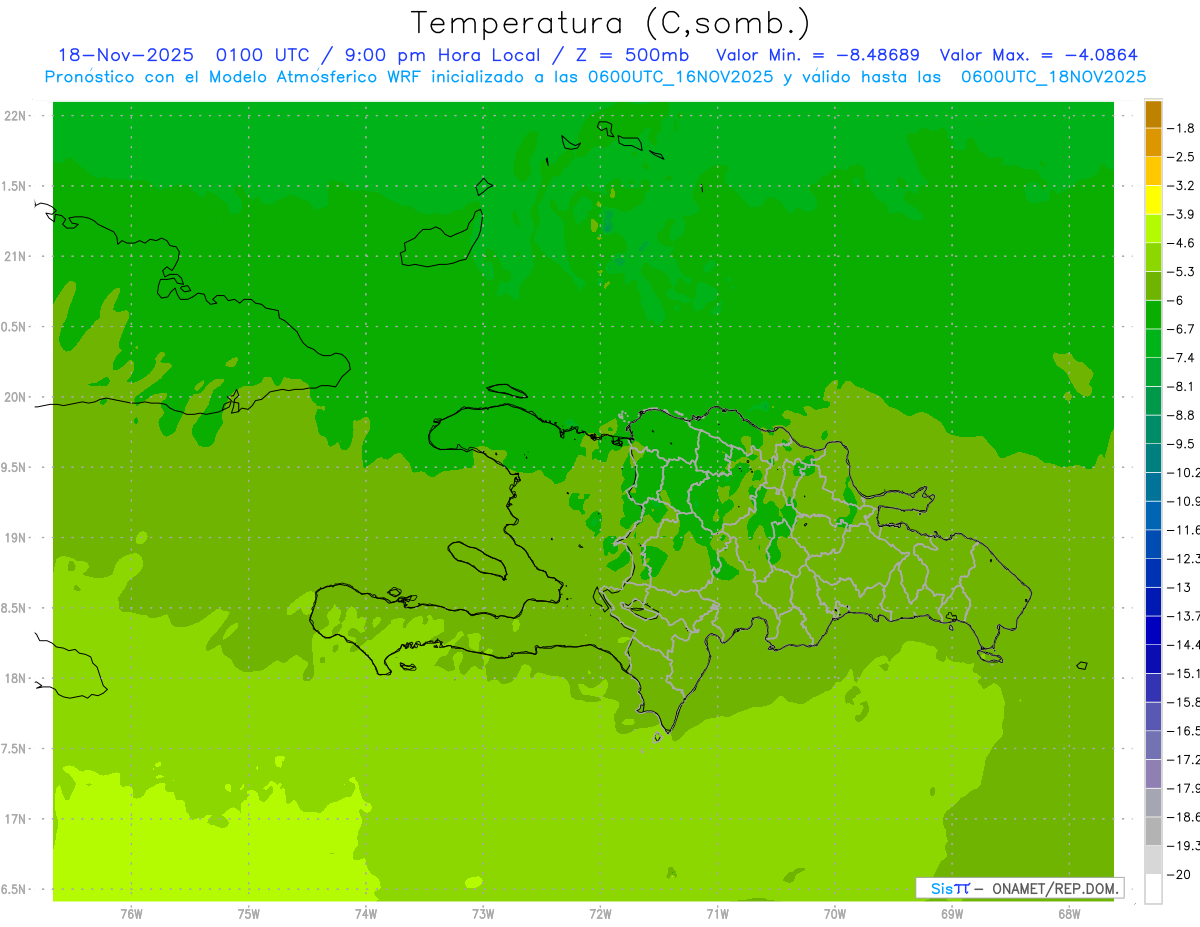The image size is (1200, 927).
Task: Click the 'Z = 500mb' level text
Action: pos(629,55)
